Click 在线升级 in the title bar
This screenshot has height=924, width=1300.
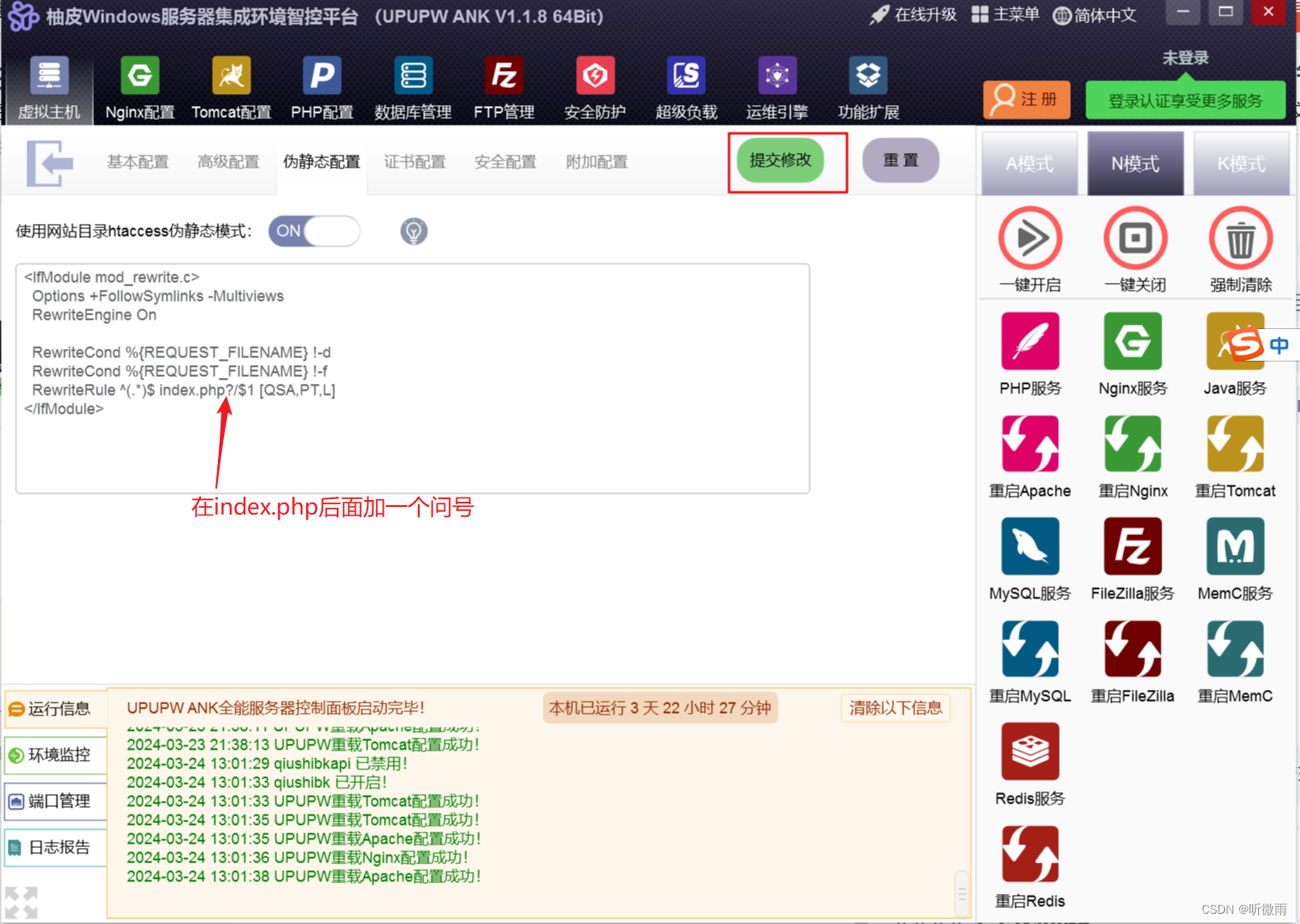913,15
